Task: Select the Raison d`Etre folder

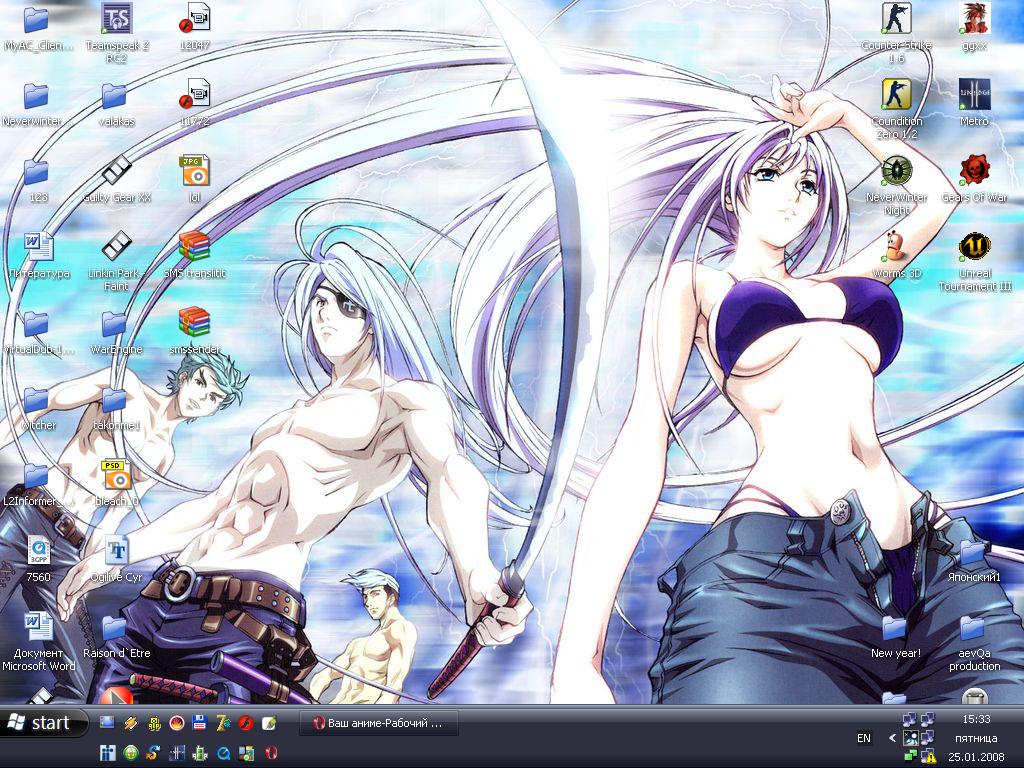Action: point(116,635)
